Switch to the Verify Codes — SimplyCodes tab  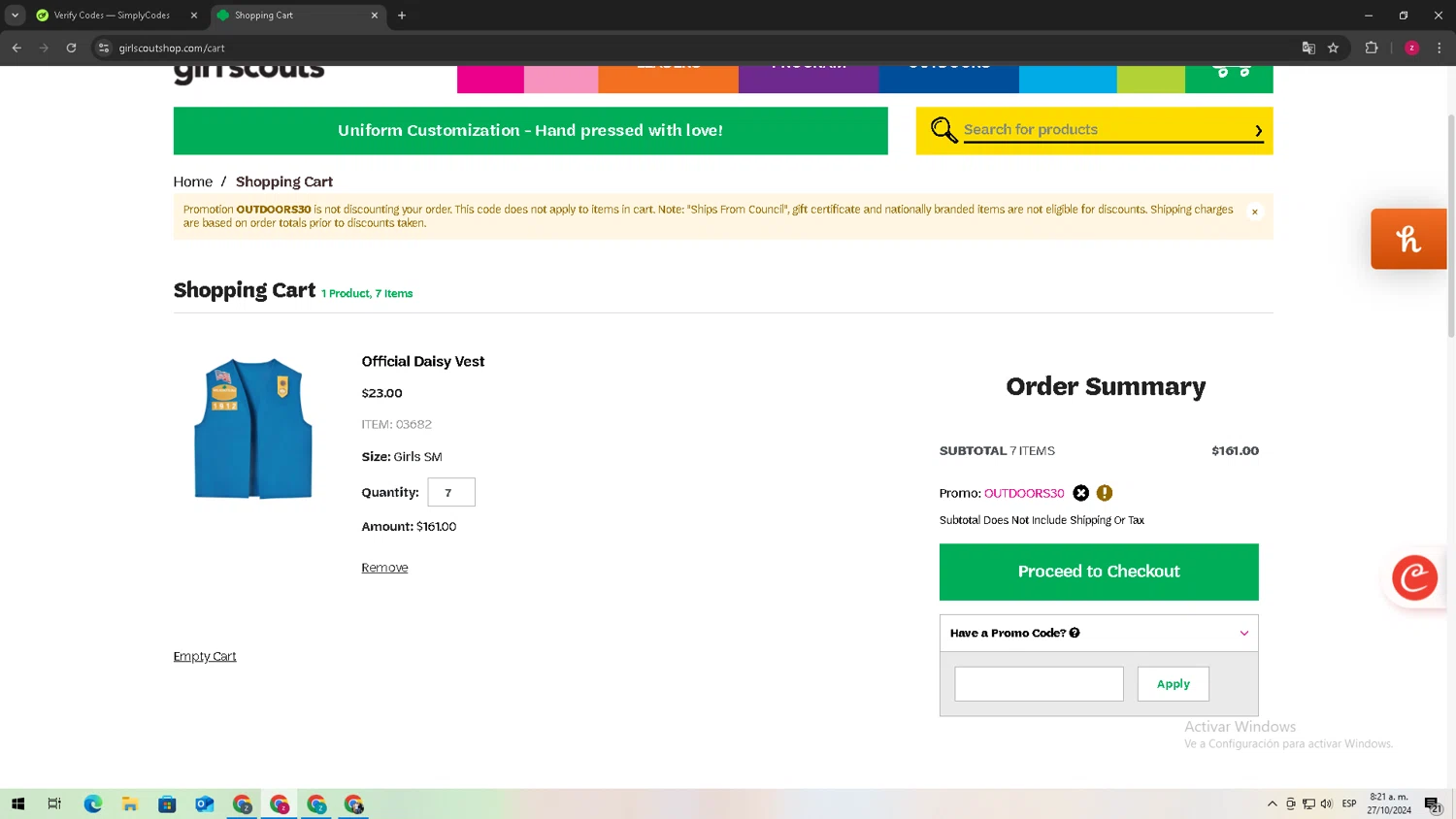[x=112, y=16]
